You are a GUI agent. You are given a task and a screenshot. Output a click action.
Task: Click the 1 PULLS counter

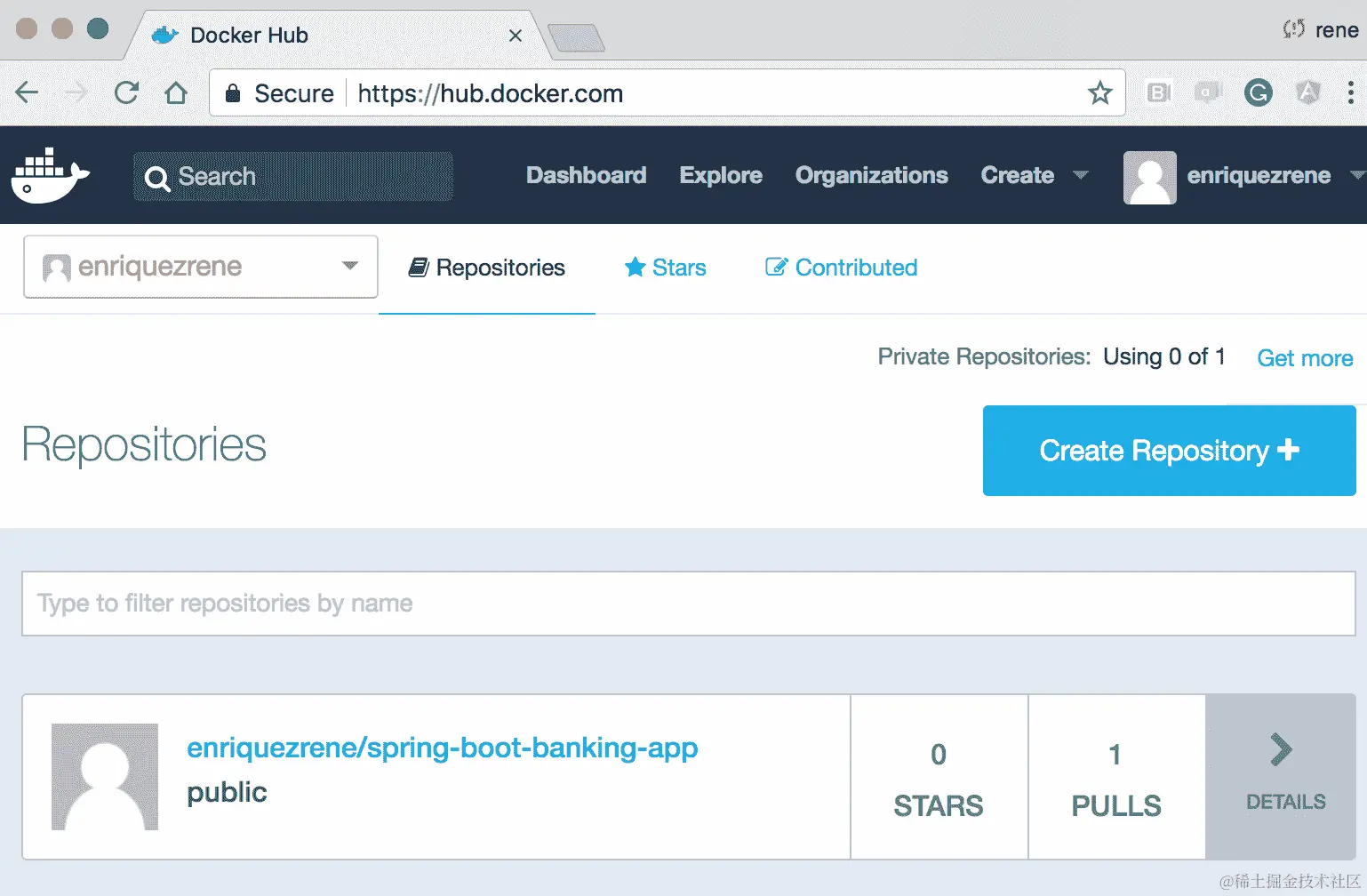tap(1116, 779)
